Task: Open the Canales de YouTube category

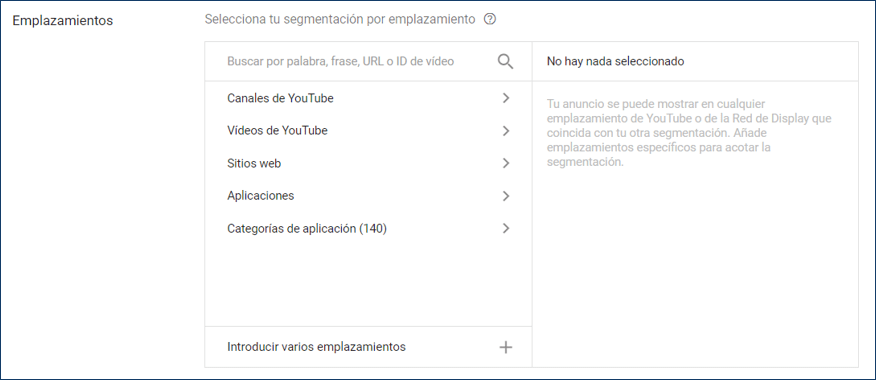Action: point(368,98)
